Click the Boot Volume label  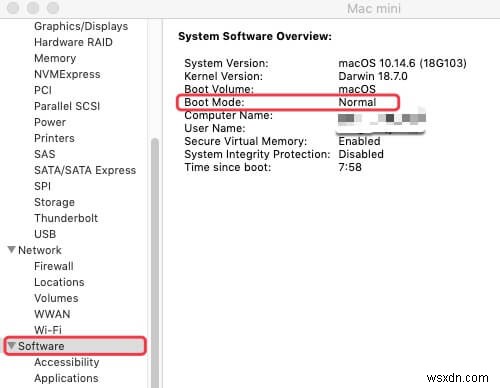click(x=219, y=89)
